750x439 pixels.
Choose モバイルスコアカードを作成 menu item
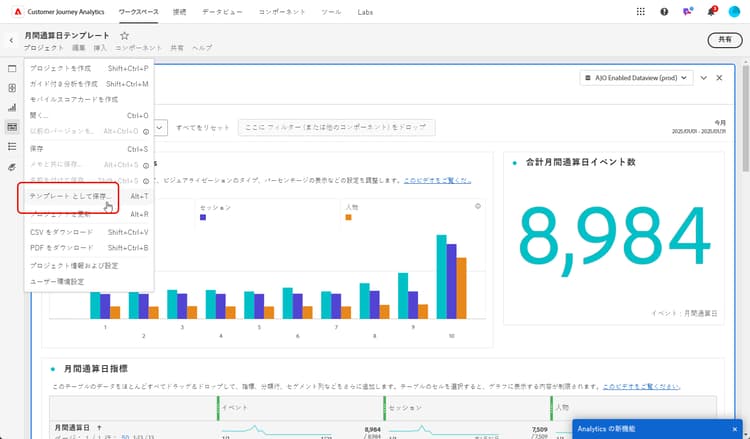pos(89,99)
